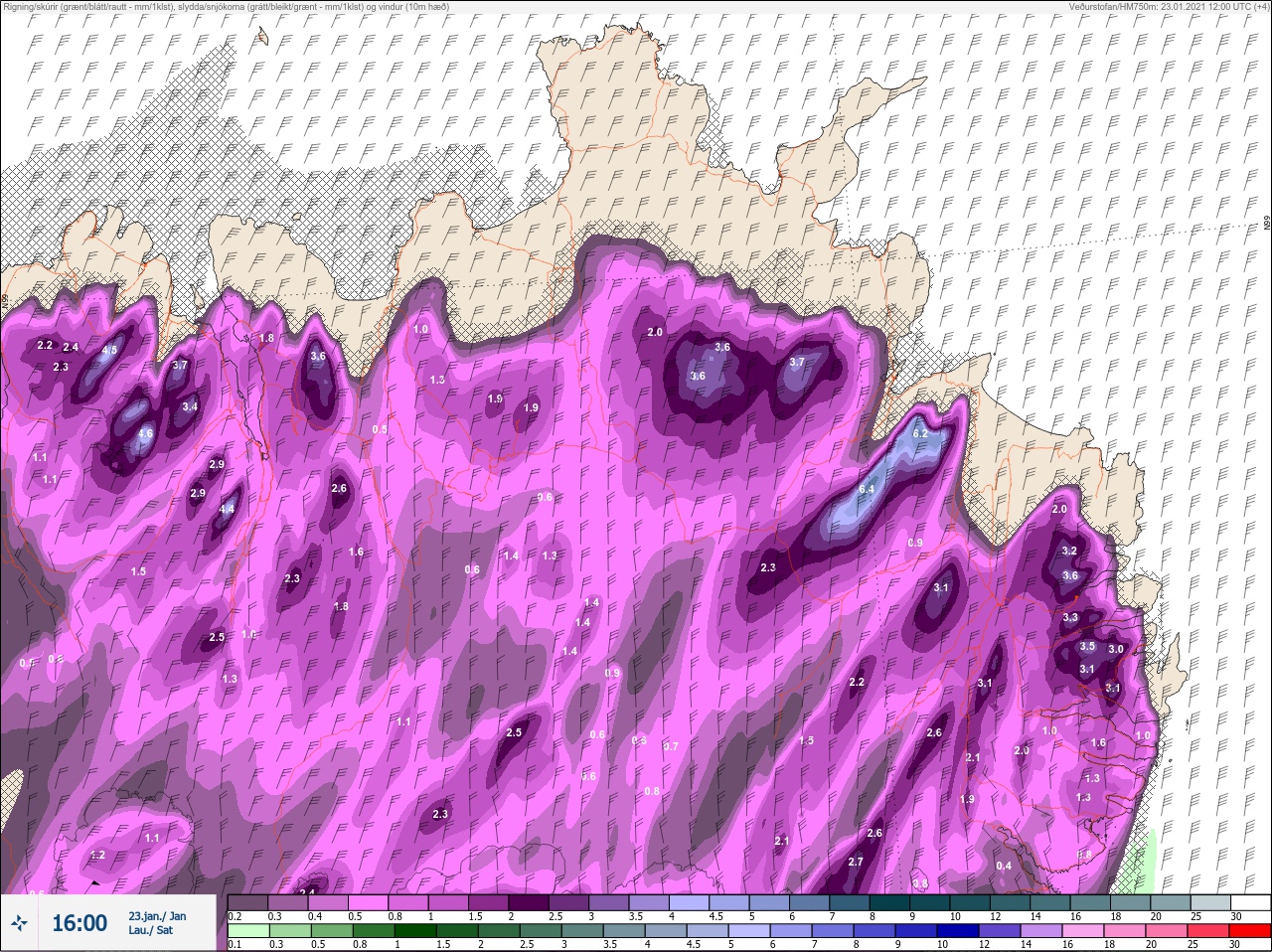Click the 3.5 precipitation value on the map
This screenshot has height=952, width=1272.
pyautogui.click(x=1087, y=646)
